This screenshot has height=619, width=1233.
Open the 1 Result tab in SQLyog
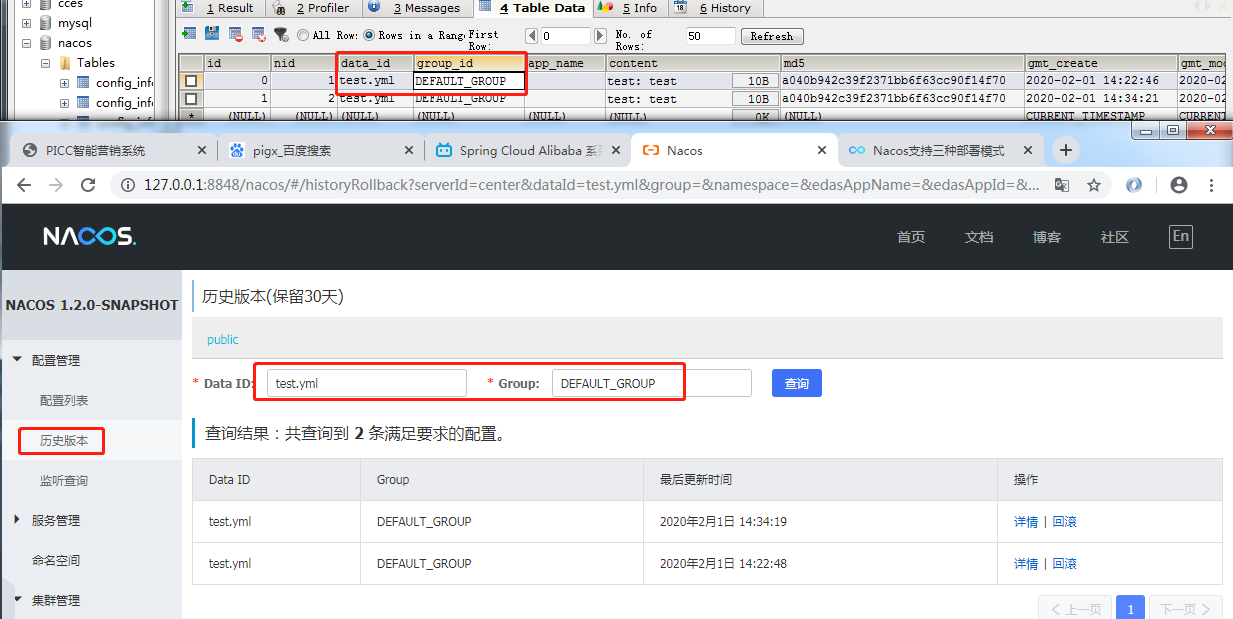220,8
